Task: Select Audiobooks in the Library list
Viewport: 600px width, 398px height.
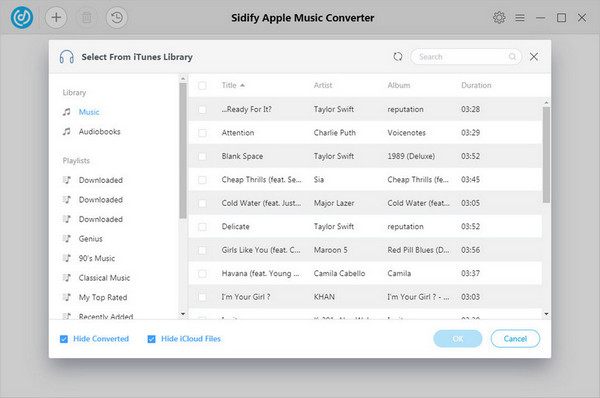Action: click(x=99, y=132)
